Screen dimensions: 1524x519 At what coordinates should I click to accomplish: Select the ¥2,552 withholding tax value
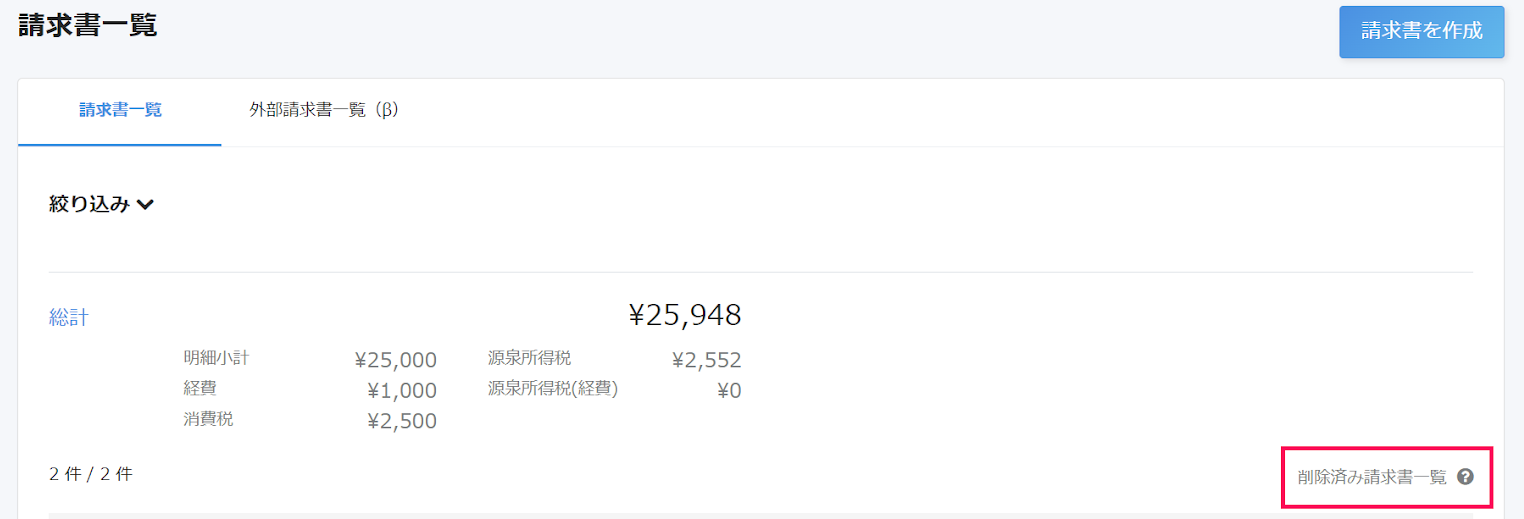click(x=707, y=360)
